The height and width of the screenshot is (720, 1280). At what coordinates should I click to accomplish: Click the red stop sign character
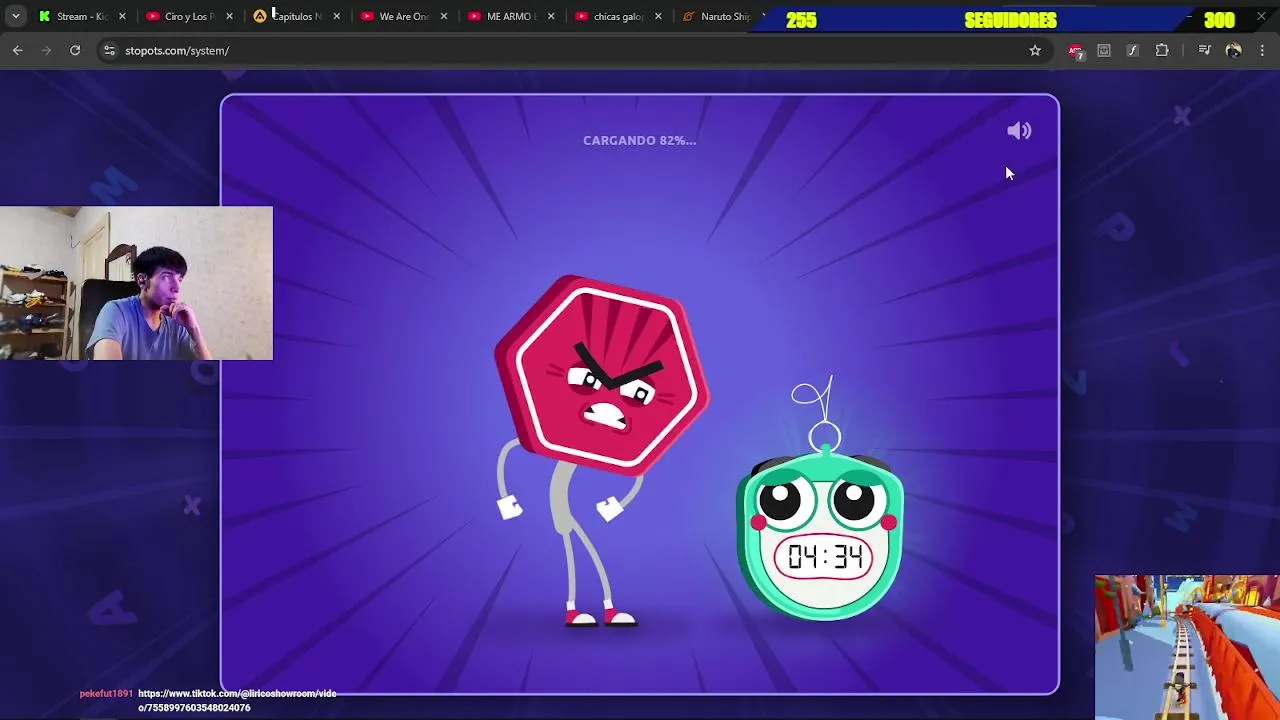click(x=601, y=450)
